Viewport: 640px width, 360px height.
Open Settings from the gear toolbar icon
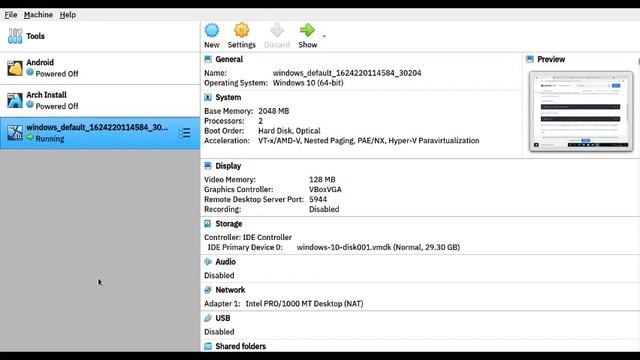(241, 31)
